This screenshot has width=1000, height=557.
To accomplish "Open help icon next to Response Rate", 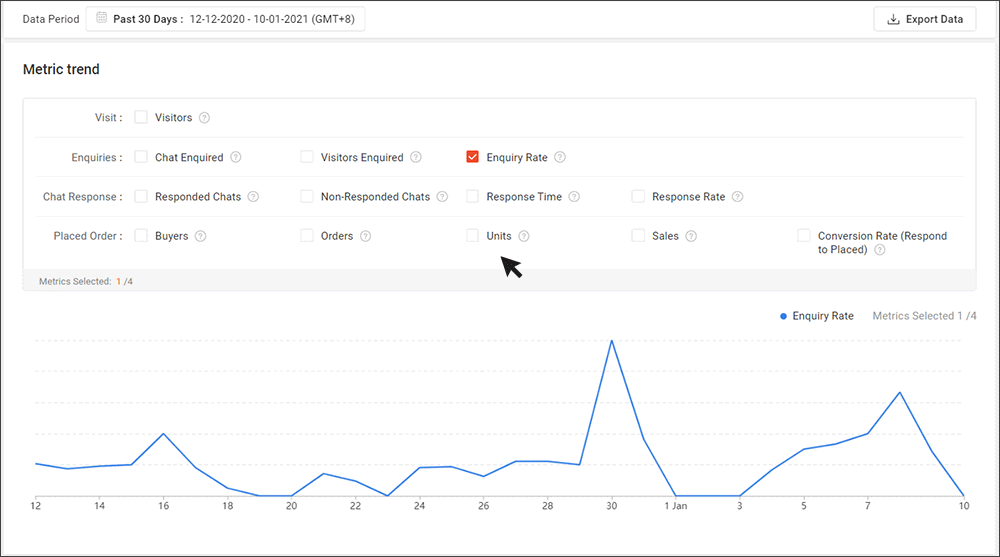I will click(737, 197).
